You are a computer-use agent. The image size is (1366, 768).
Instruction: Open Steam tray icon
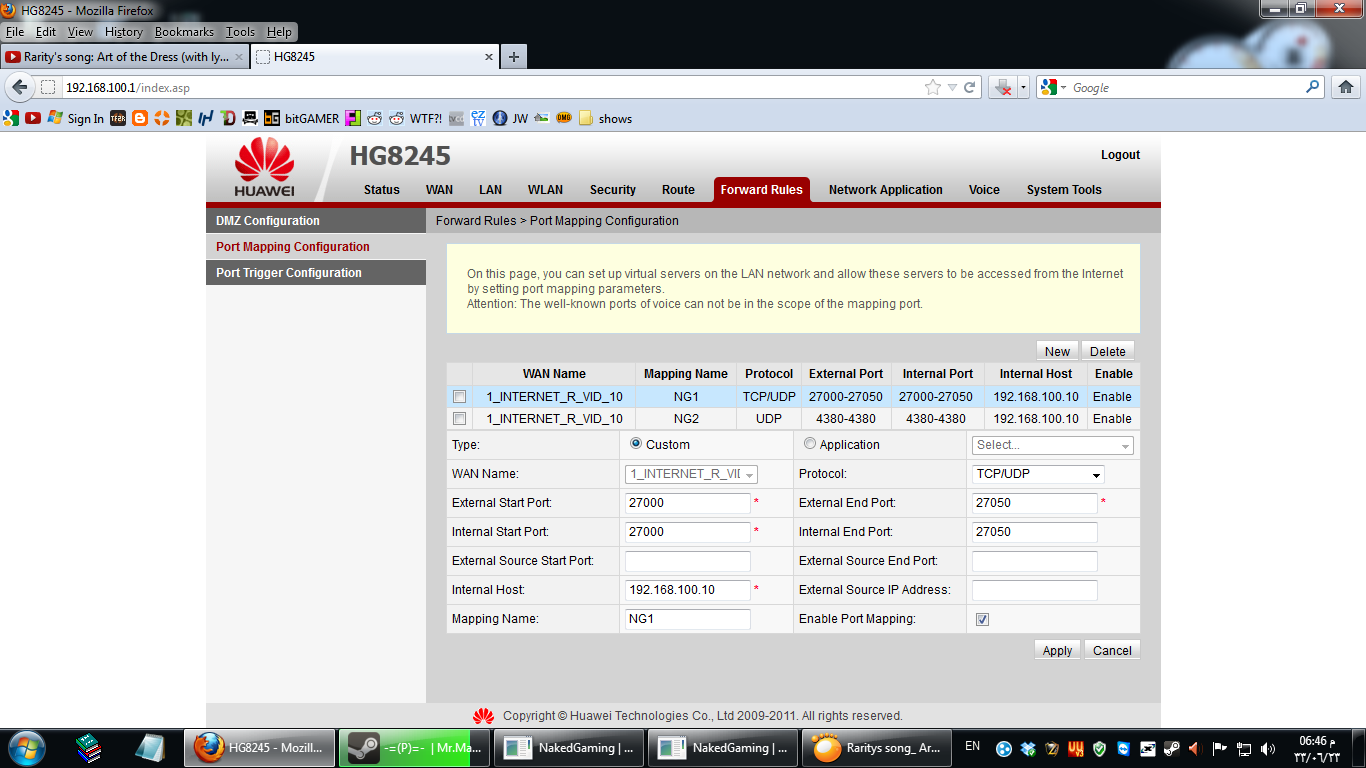(1171, 748)
